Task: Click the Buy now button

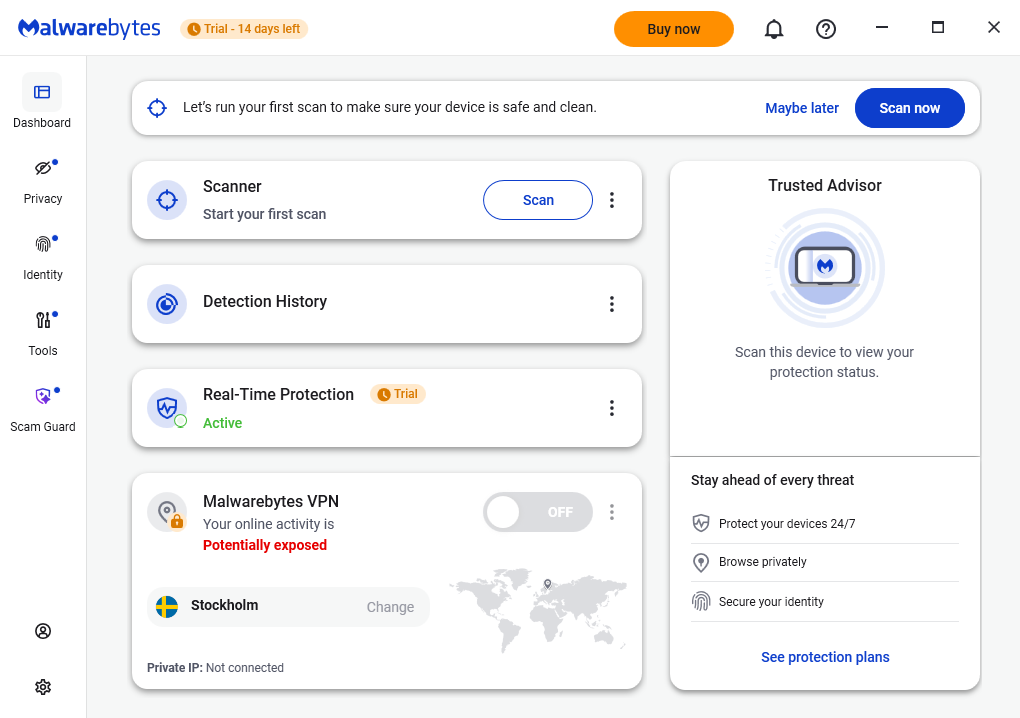Action: pyautogui.click(x=673, y=29)
